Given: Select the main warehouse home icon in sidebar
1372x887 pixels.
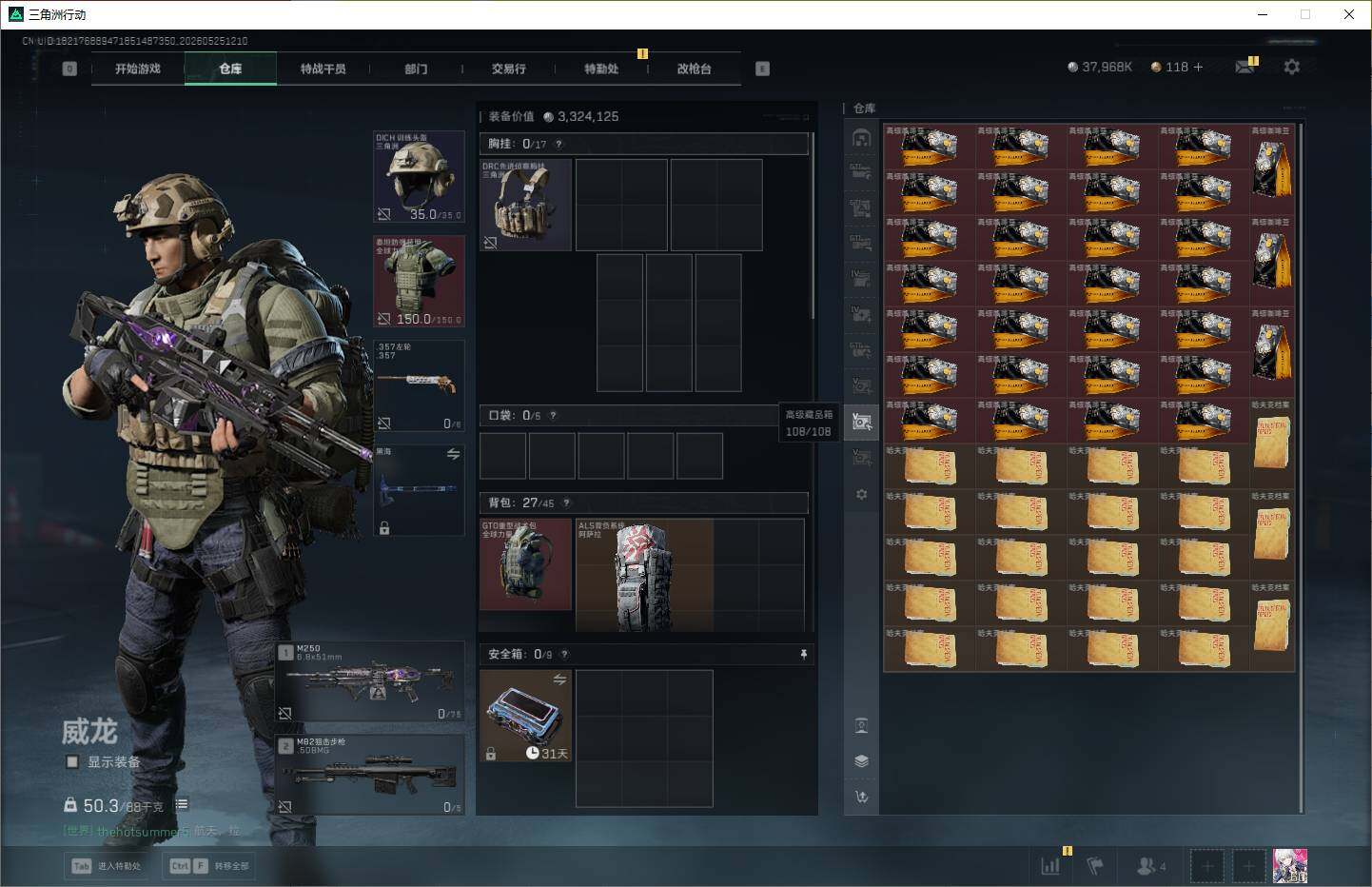Looking at the screenshot, I should pyautogui.click(x=861, y=138).
